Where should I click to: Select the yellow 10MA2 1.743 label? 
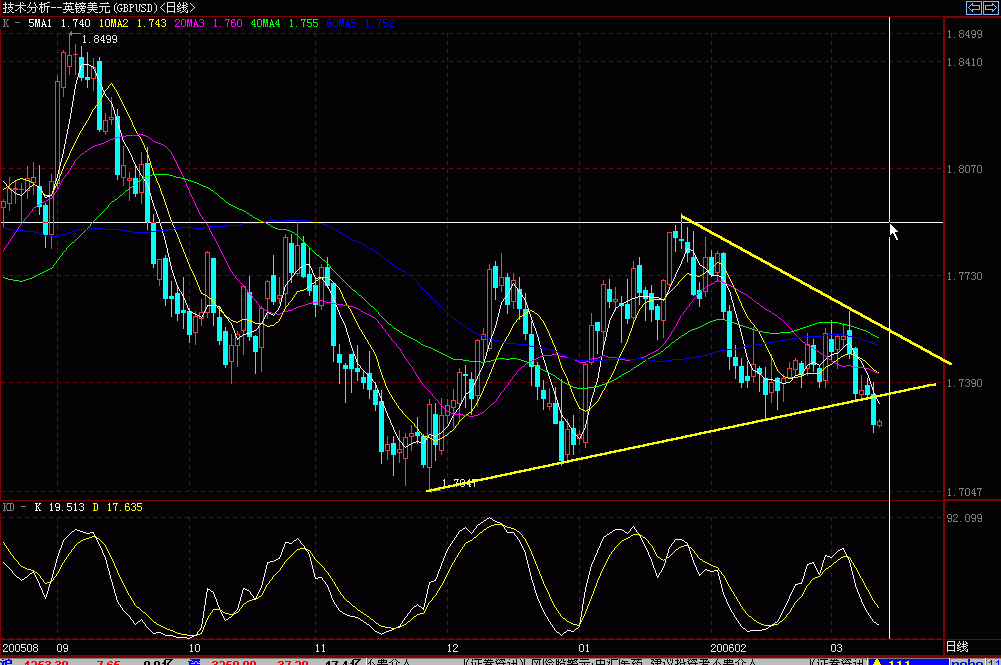[x=132, y=23]
